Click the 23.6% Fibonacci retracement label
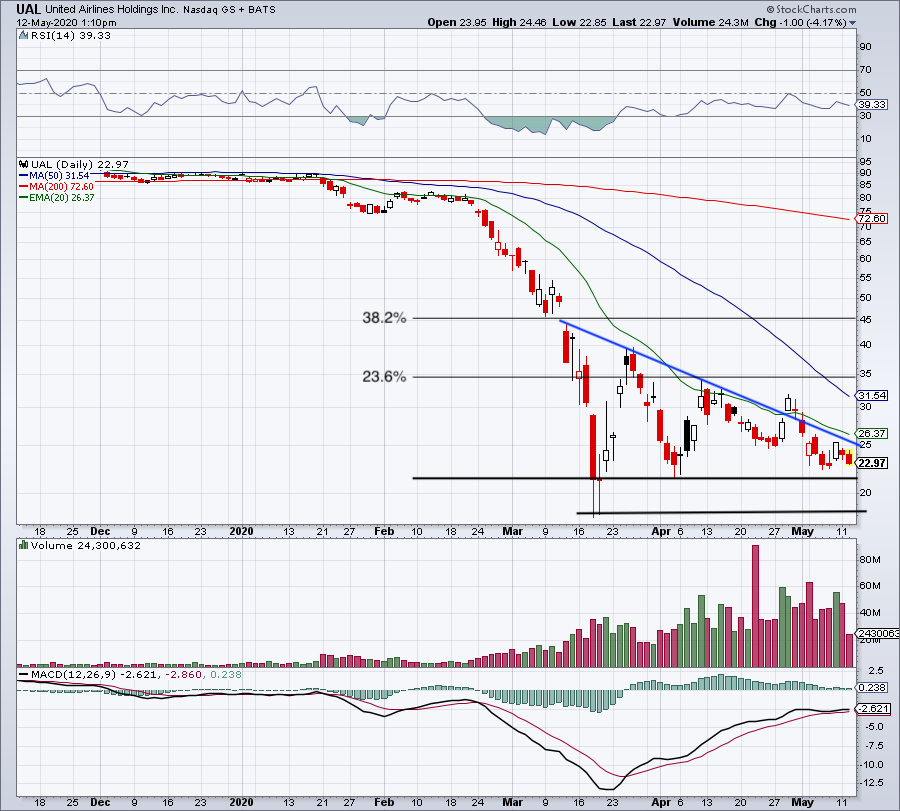Screen dimensions: 900x811 pyautogui.click(x=384, y=377)
